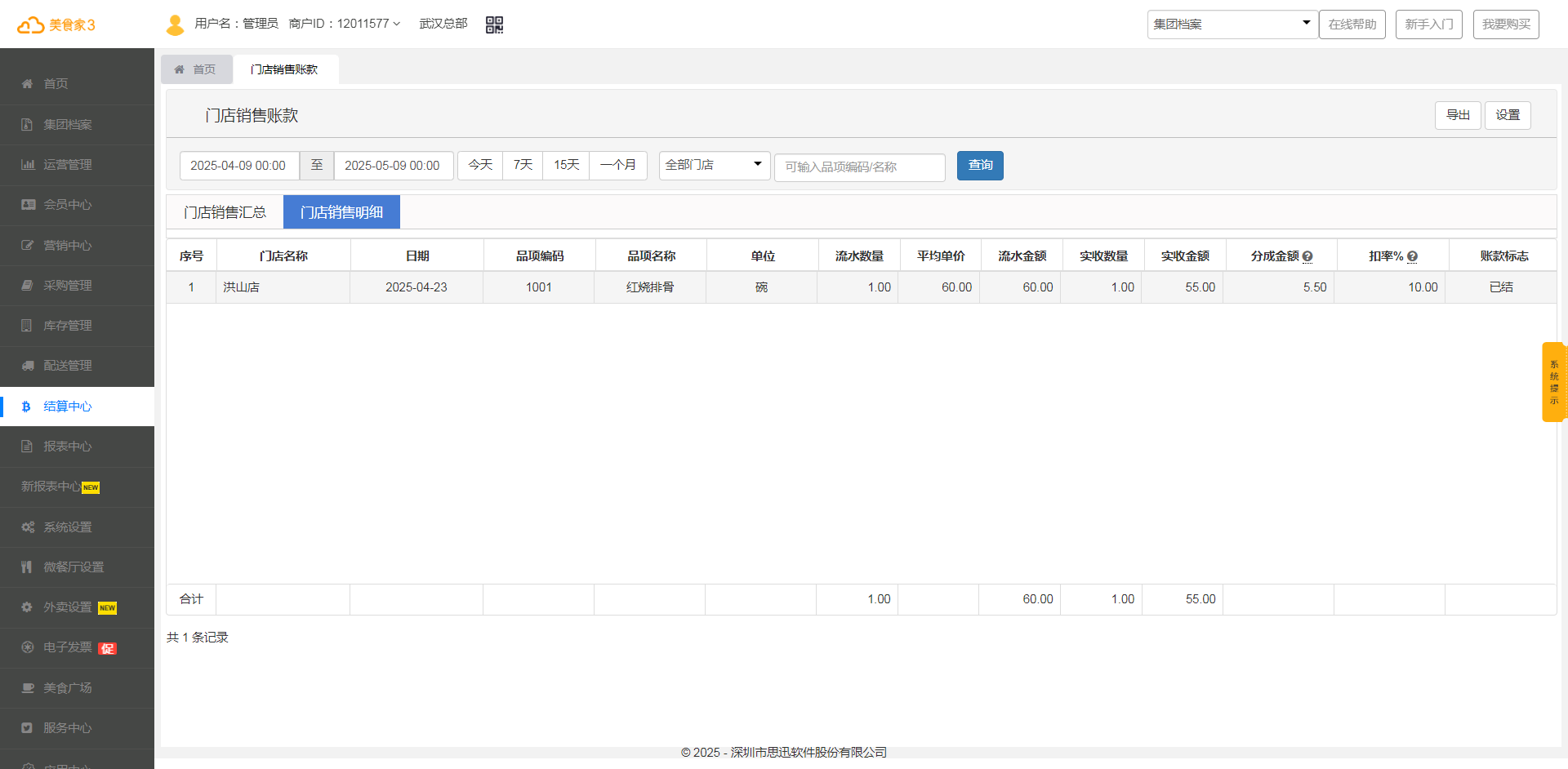Click the user avatar icon
The width and height of the screenshot is (1568, 769).
(x=175, y=24)
